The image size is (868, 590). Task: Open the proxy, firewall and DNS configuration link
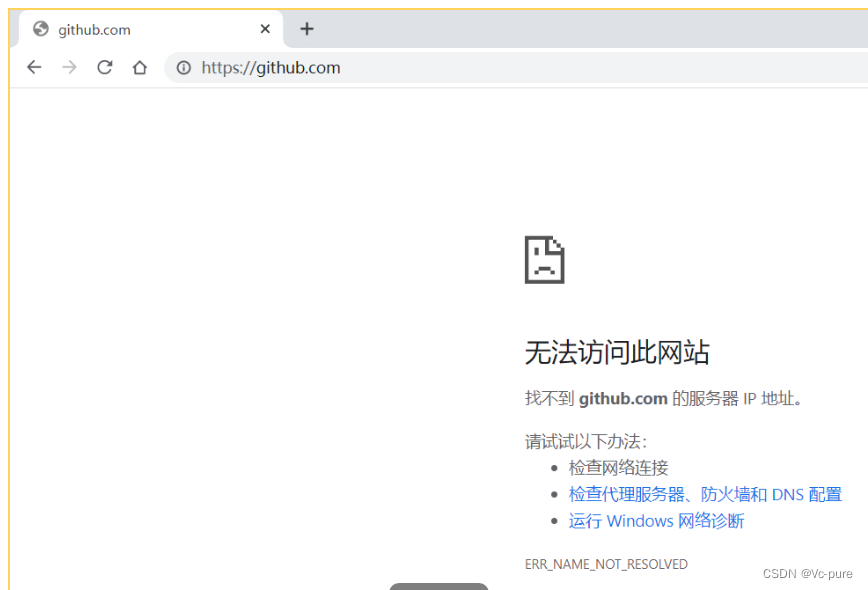coord(705,494)
